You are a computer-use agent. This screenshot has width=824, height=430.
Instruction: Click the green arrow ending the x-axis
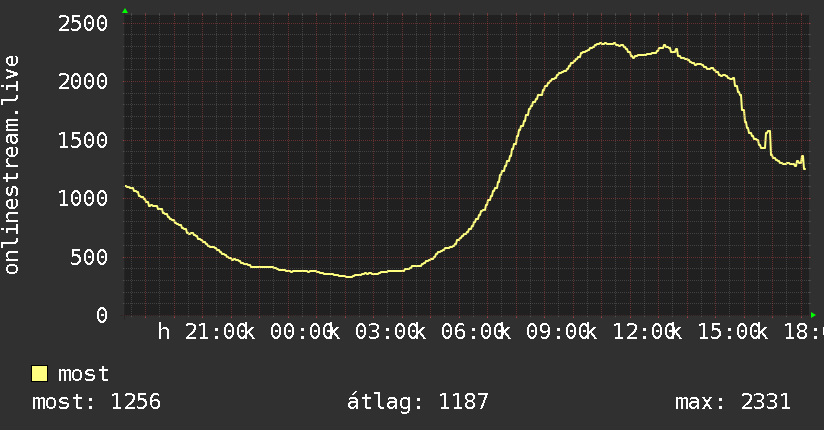coord(813,315)
